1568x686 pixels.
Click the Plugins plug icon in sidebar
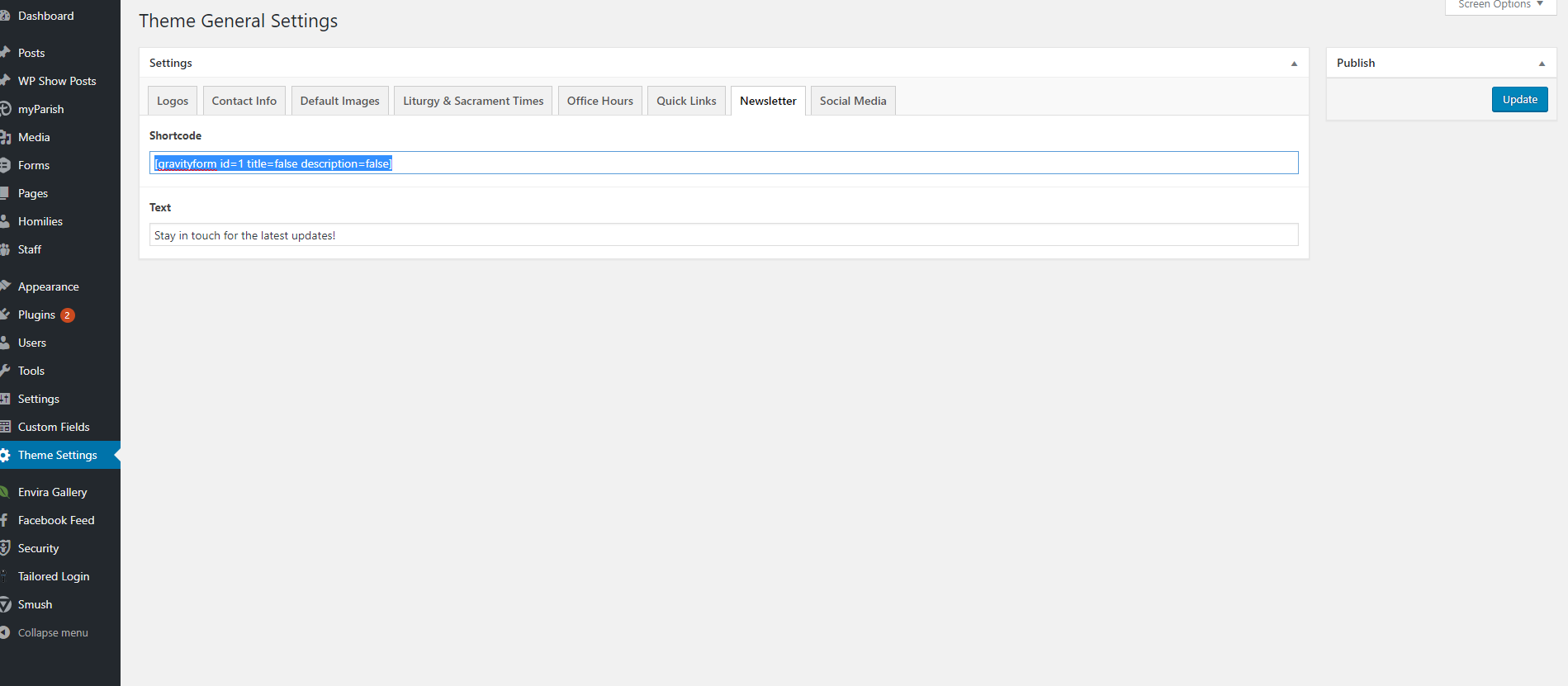[x=5, y=315]
